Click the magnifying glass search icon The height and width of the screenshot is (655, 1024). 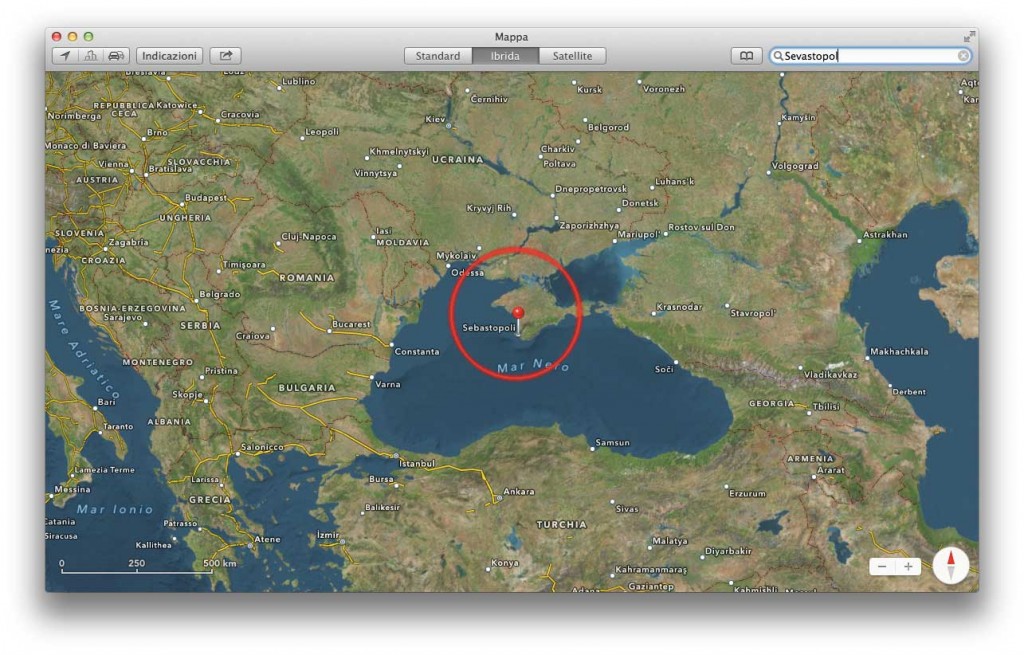[x=778, y=56]
